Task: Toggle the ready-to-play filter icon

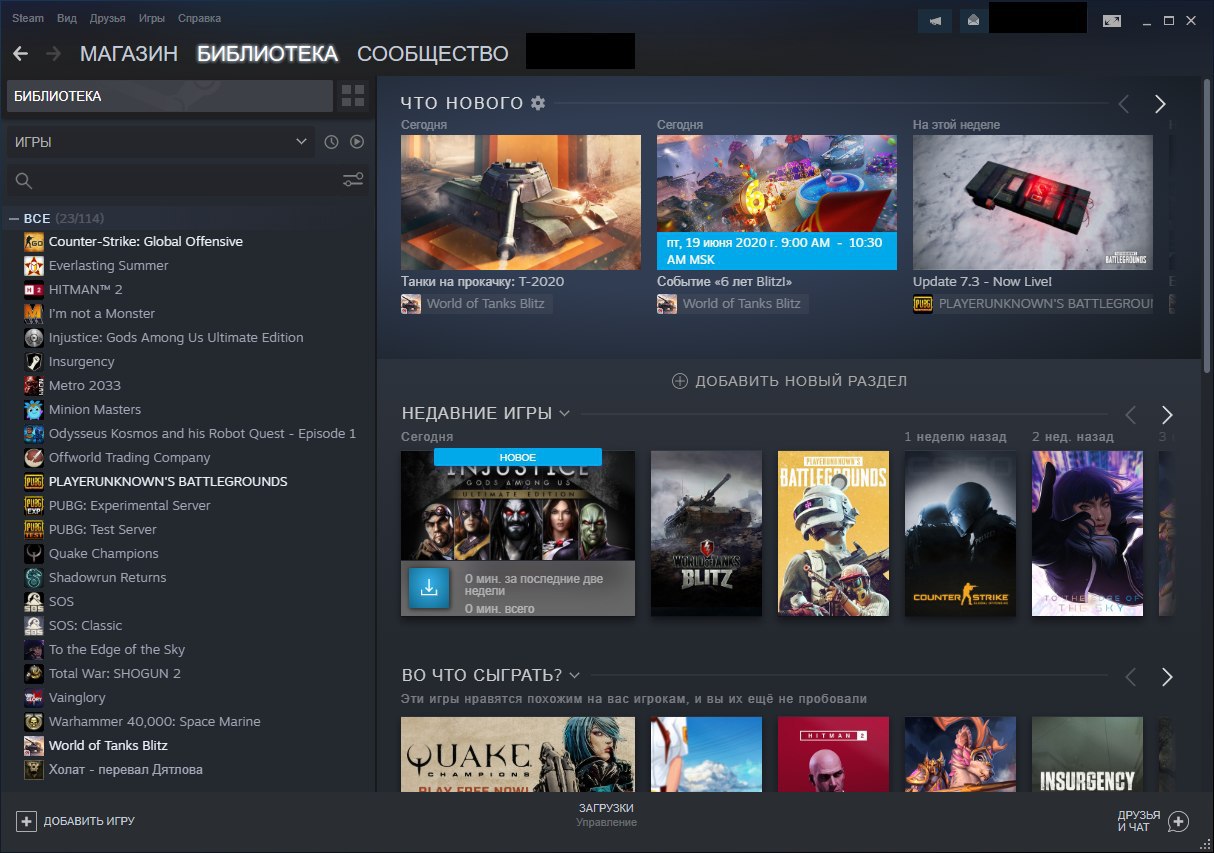Action: point(357,142)
